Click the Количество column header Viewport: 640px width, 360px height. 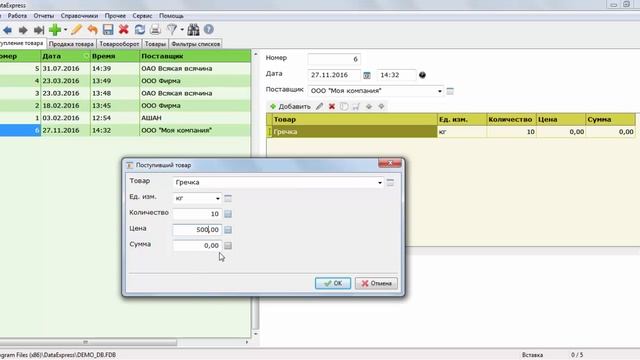[511, 120]
